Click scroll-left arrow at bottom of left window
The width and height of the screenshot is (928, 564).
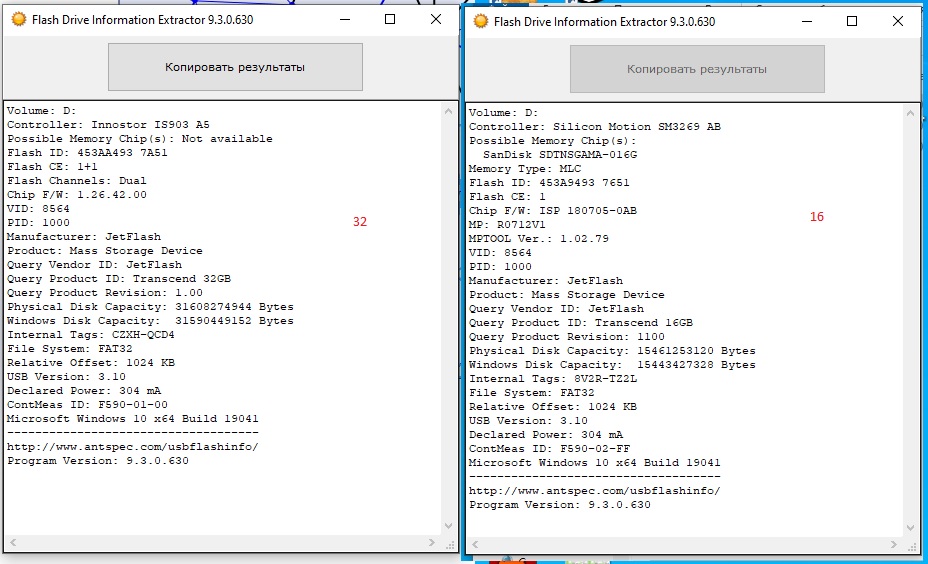13,542
